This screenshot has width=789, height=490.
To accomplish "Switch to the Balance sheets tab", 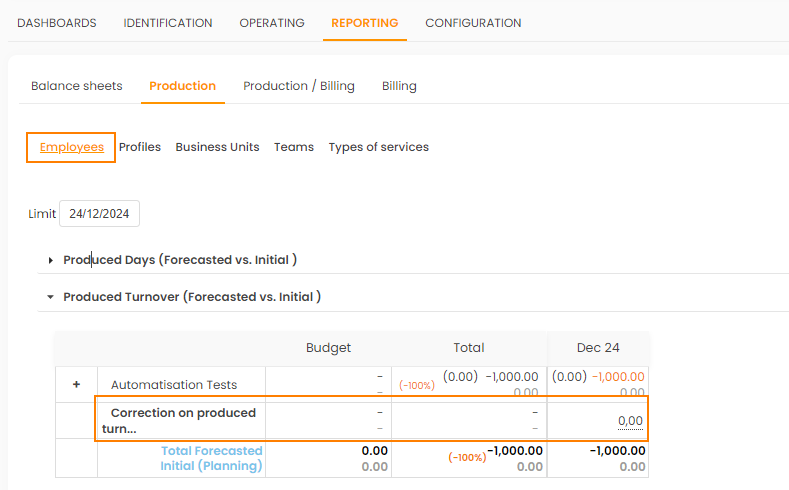I will tap(77, 86).
